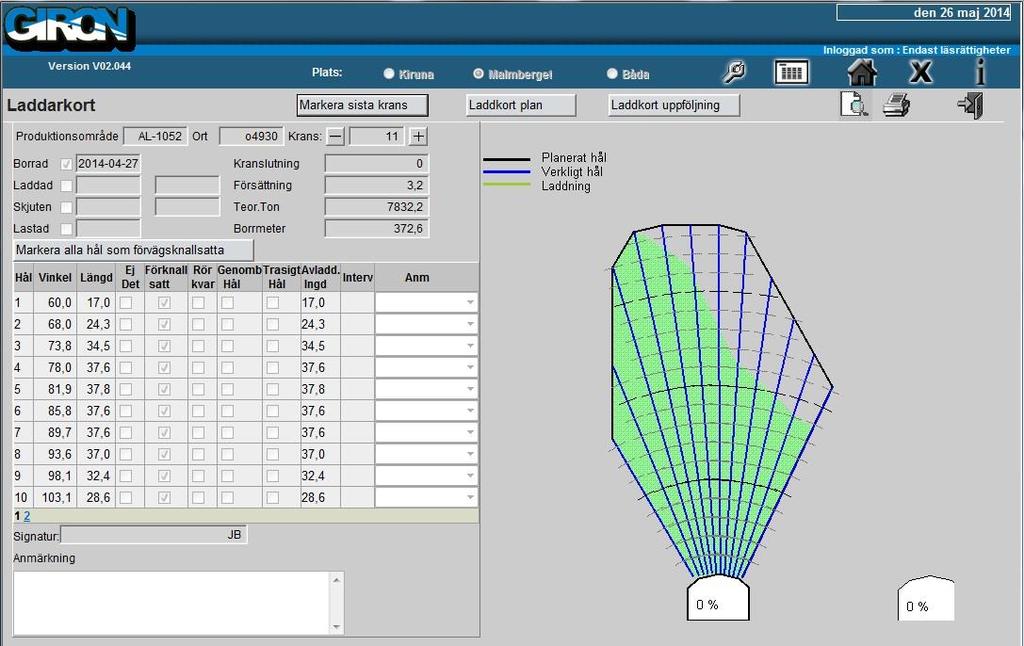Click the Försättning value 3,2
This screenshot has width=1024, height=646.
pyautogui.click(x=377, y=186)
